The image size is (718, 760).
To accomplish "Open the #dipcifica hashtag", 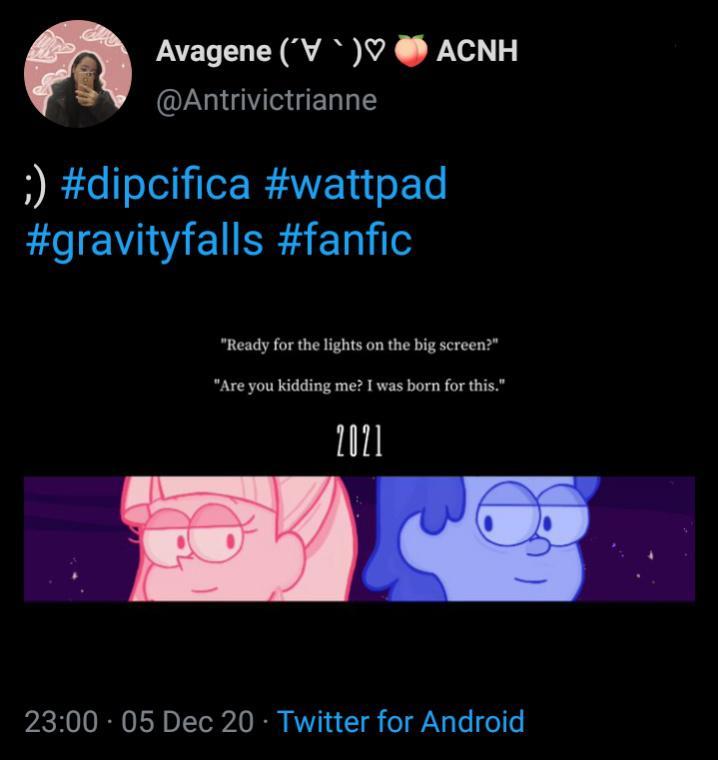I will [156, 184].
